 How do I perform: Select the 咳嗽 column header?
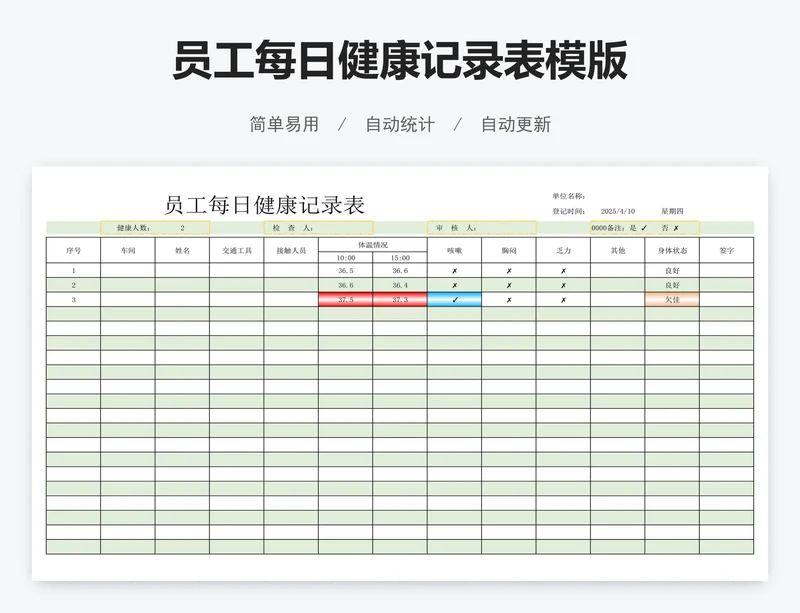pyautogui.click(x=455, y=250)
